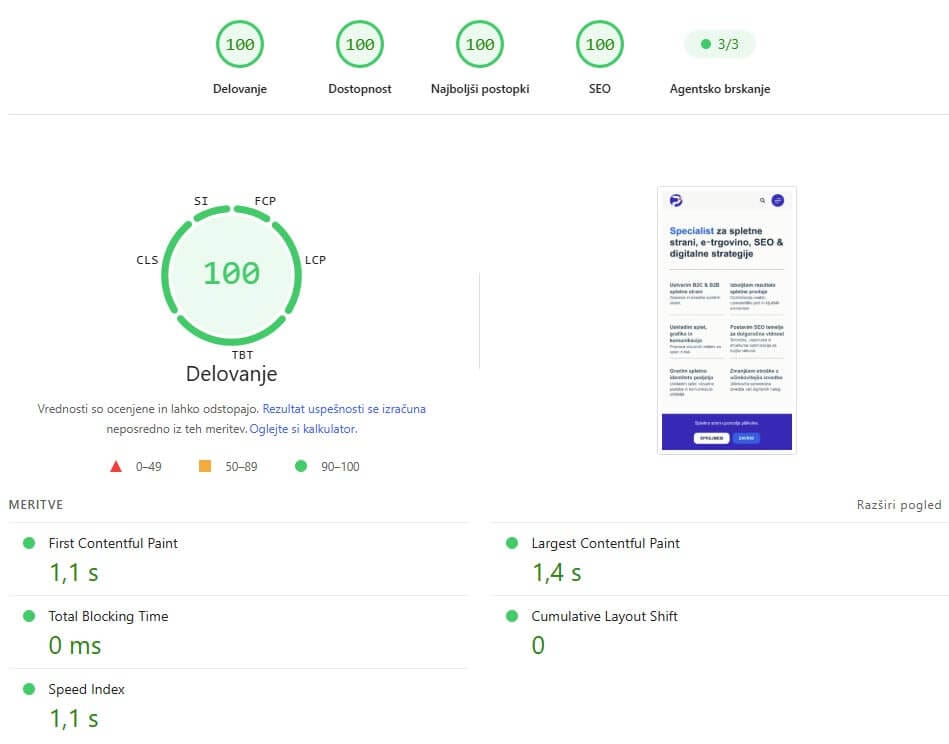Click the green dot beside Largest Contentful Paint
This screenshot has height=744, width=949.
click(x=511, y=543)
